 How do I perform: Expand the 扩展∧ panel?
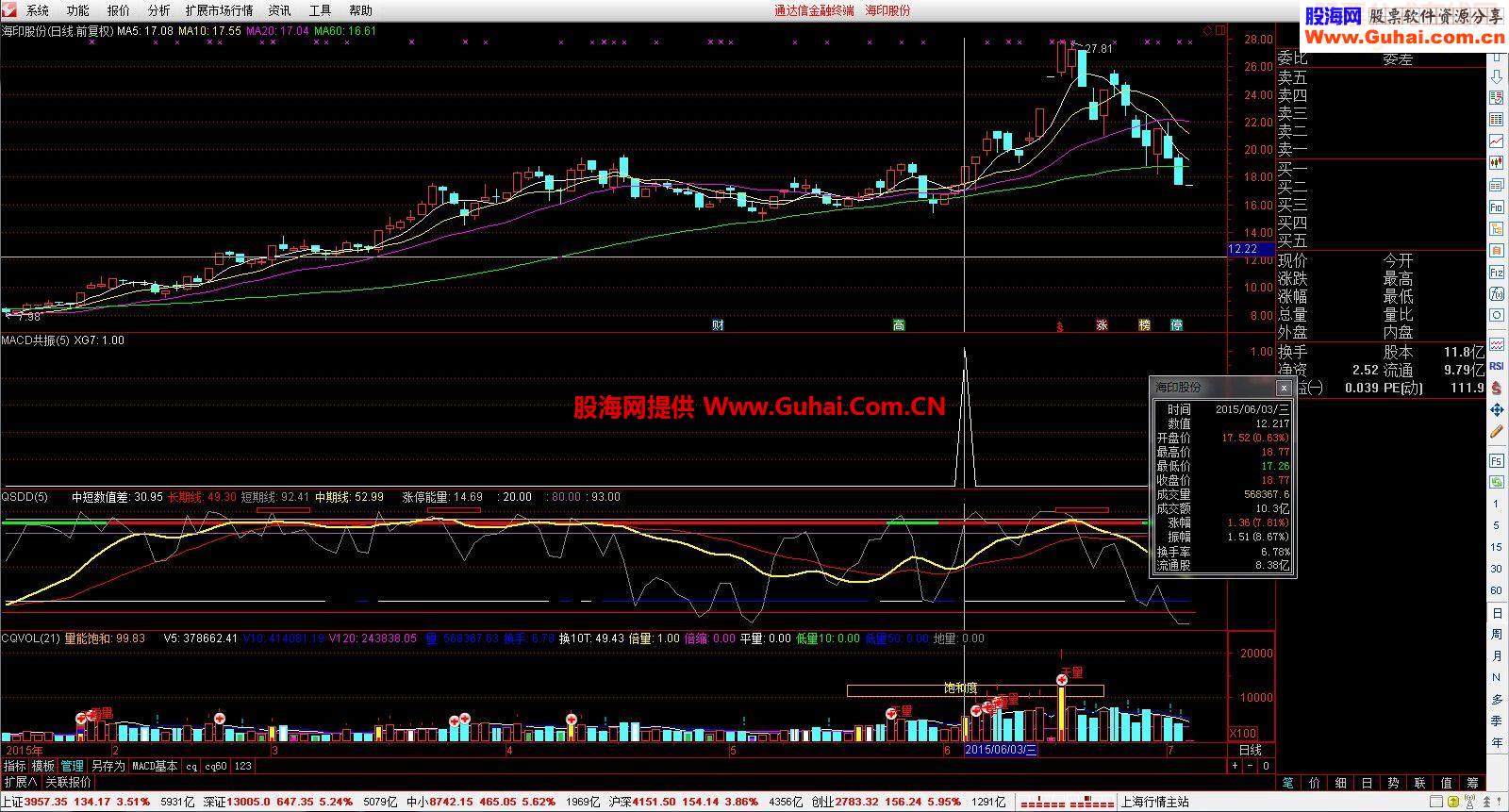[x=21, y=782]
